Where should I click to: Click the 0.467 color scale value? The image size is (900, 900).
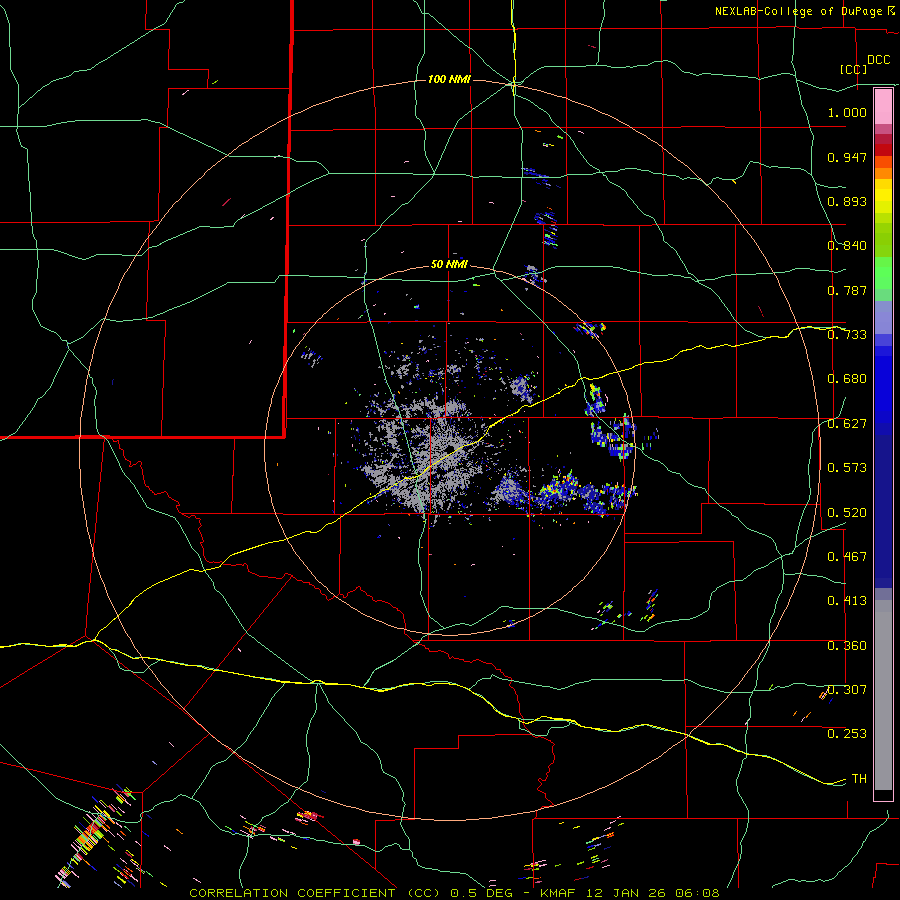pyautogui.click(x=847, y=557)
